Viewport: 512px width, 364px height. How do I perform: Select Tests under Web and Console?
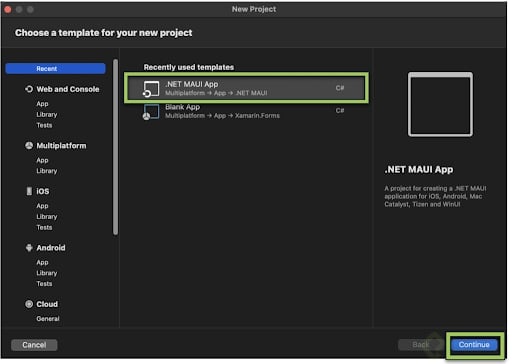(x=44, y=125)
